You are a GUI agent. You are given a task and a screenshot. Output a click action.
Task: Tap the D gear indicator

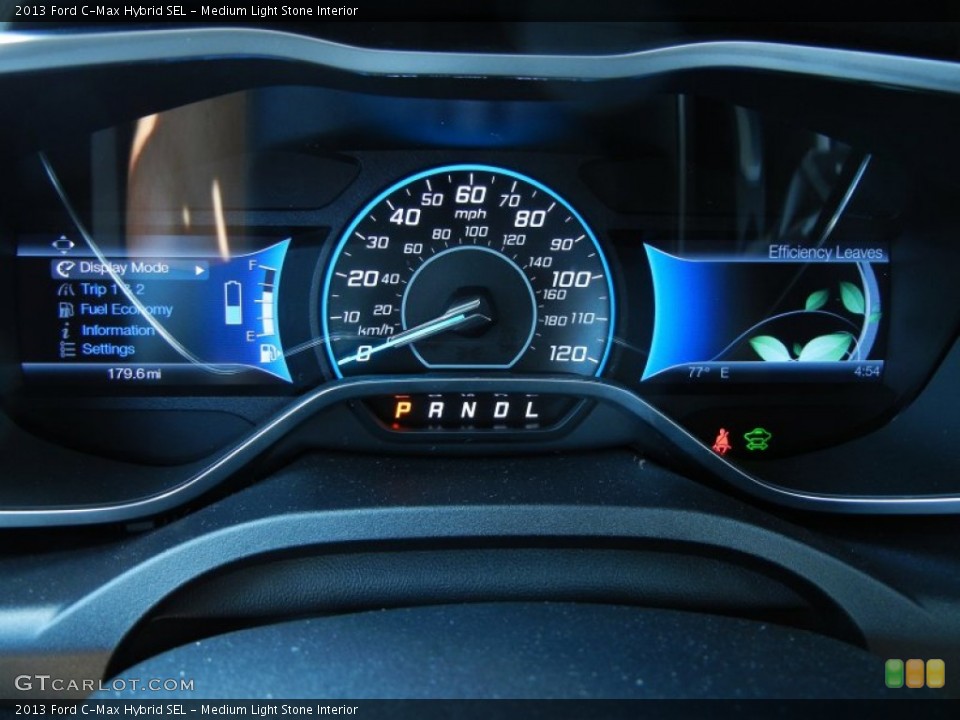(x=501, y=410)
